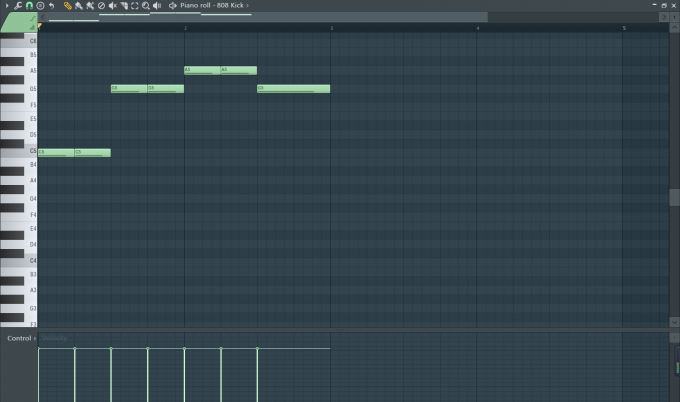Select the long G5 note ending at bar 3

point(294,88)
